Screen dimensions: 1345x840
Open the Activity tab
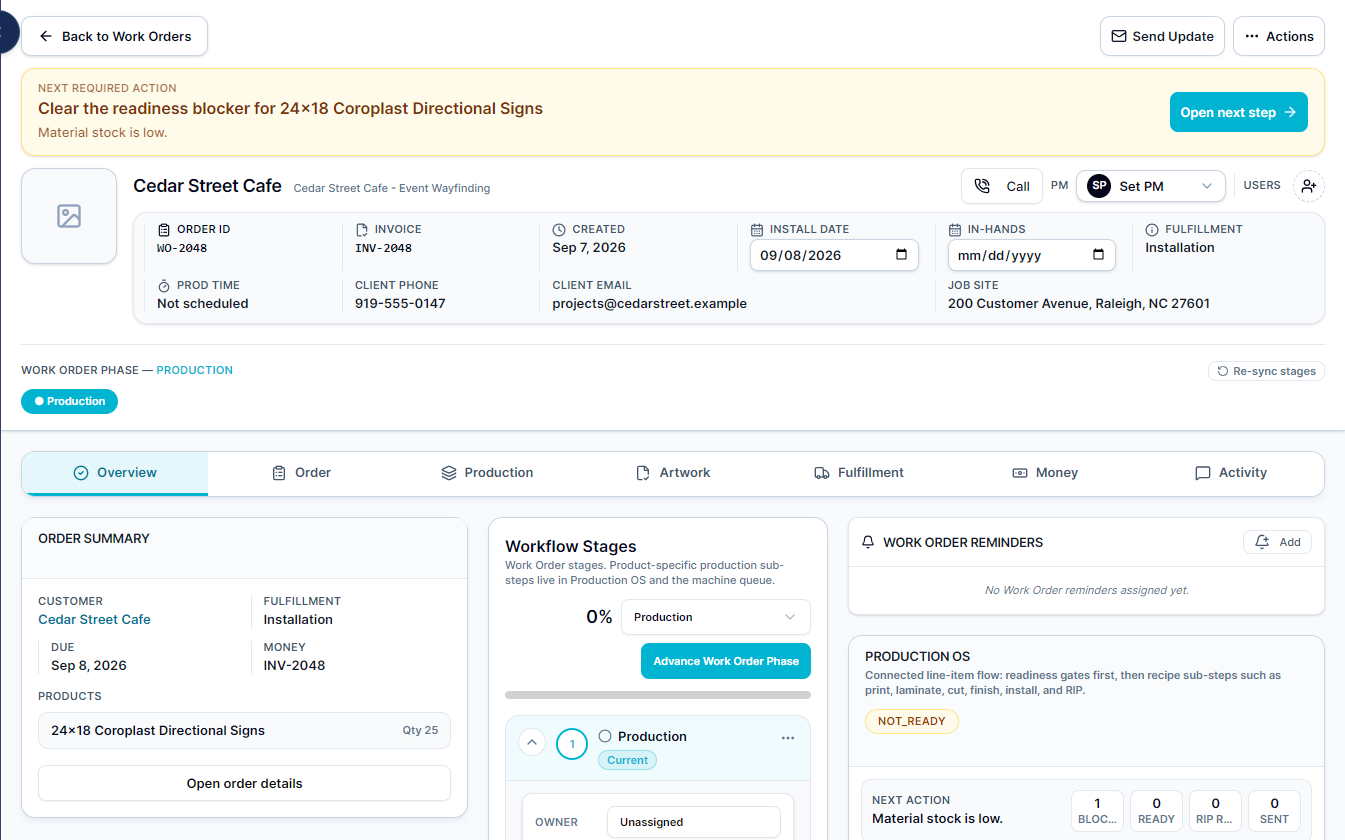tap(1231, 473)
